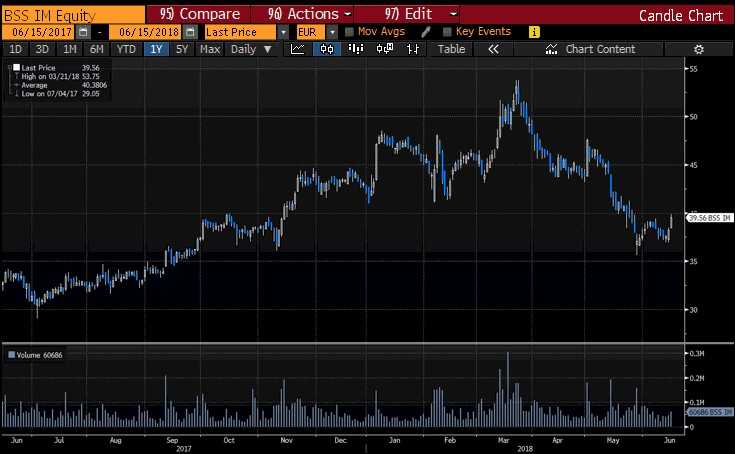Click the 0.3M volume axis label
The width and height of the screenshot is (735, 454).
tap(697, 353)
